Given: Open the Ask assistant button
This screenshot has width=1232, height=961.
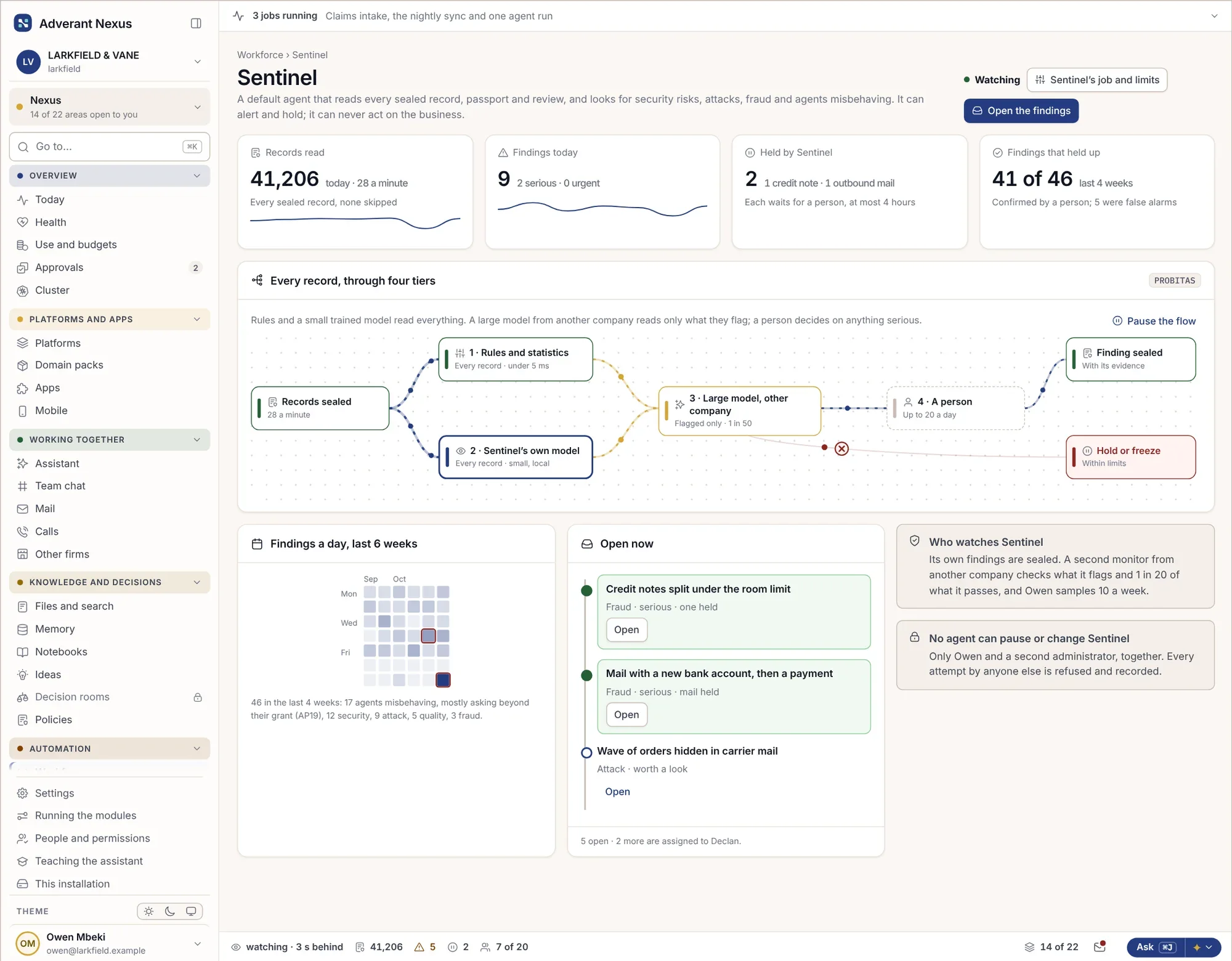Looking at the screenshot, I should coord(1156,947).
